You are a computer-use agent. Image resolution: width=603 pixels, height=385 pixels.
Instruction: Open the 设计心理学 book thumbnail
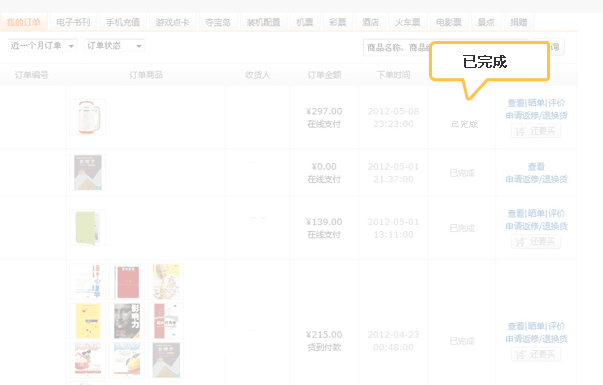coord(88,282)
